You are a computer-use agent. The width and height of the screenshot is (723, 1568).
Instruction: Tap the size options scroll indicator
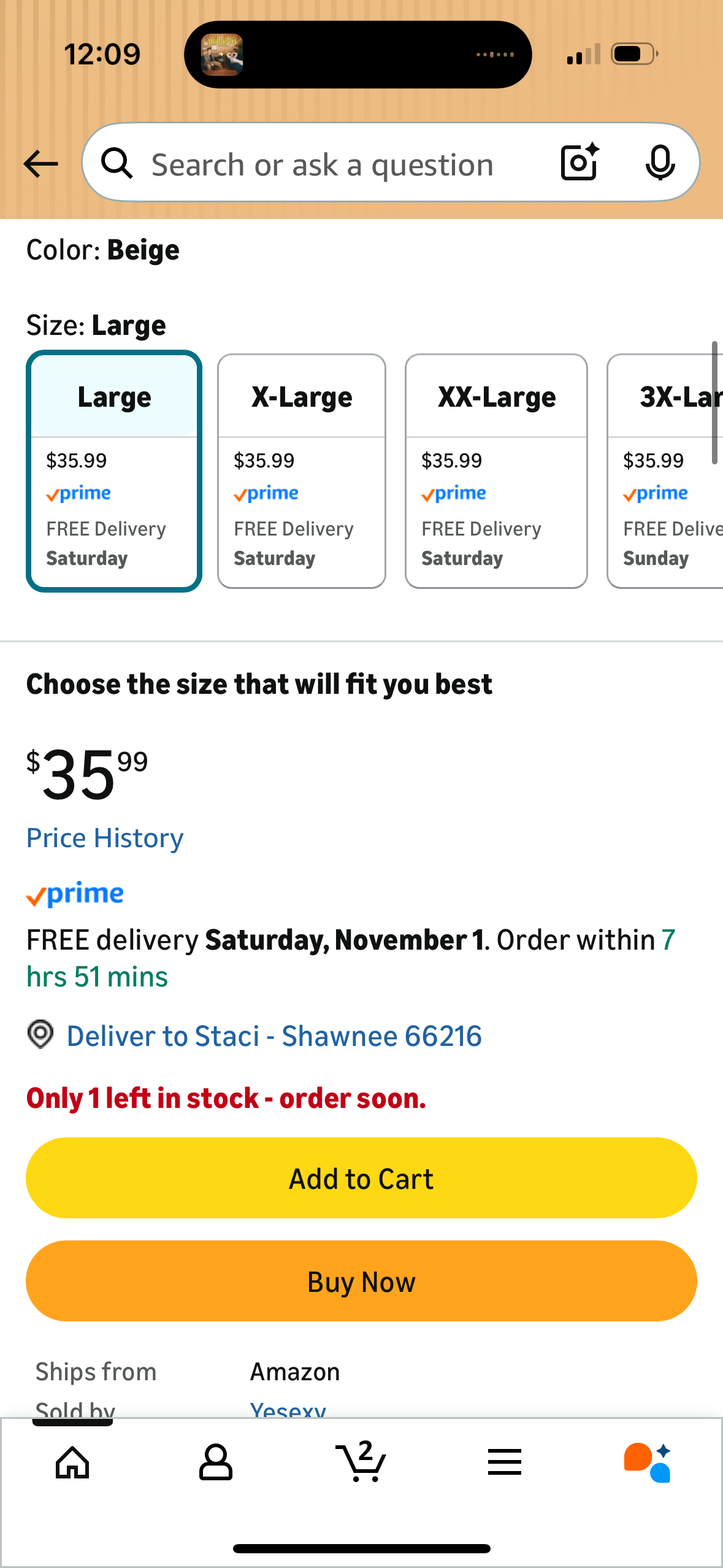click(714, 402)
